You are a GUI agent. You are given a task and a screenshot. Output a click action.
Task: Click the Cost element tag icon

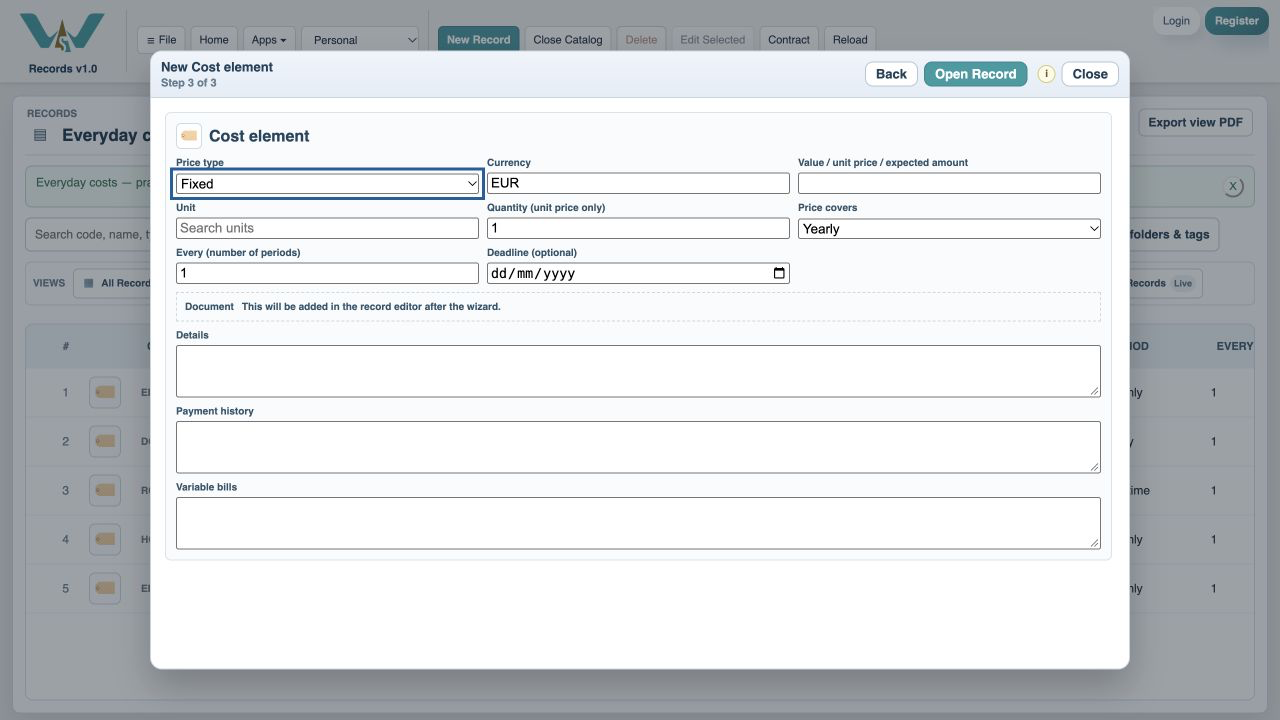tap(189, 136)
